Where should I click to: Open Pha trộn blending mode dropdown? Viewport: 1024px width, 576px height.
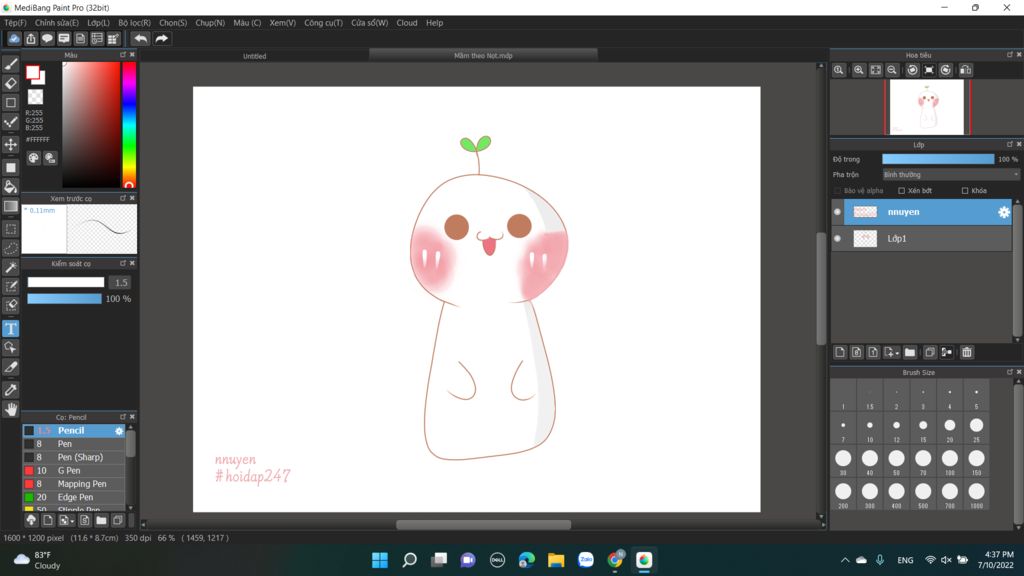(950, 175)
